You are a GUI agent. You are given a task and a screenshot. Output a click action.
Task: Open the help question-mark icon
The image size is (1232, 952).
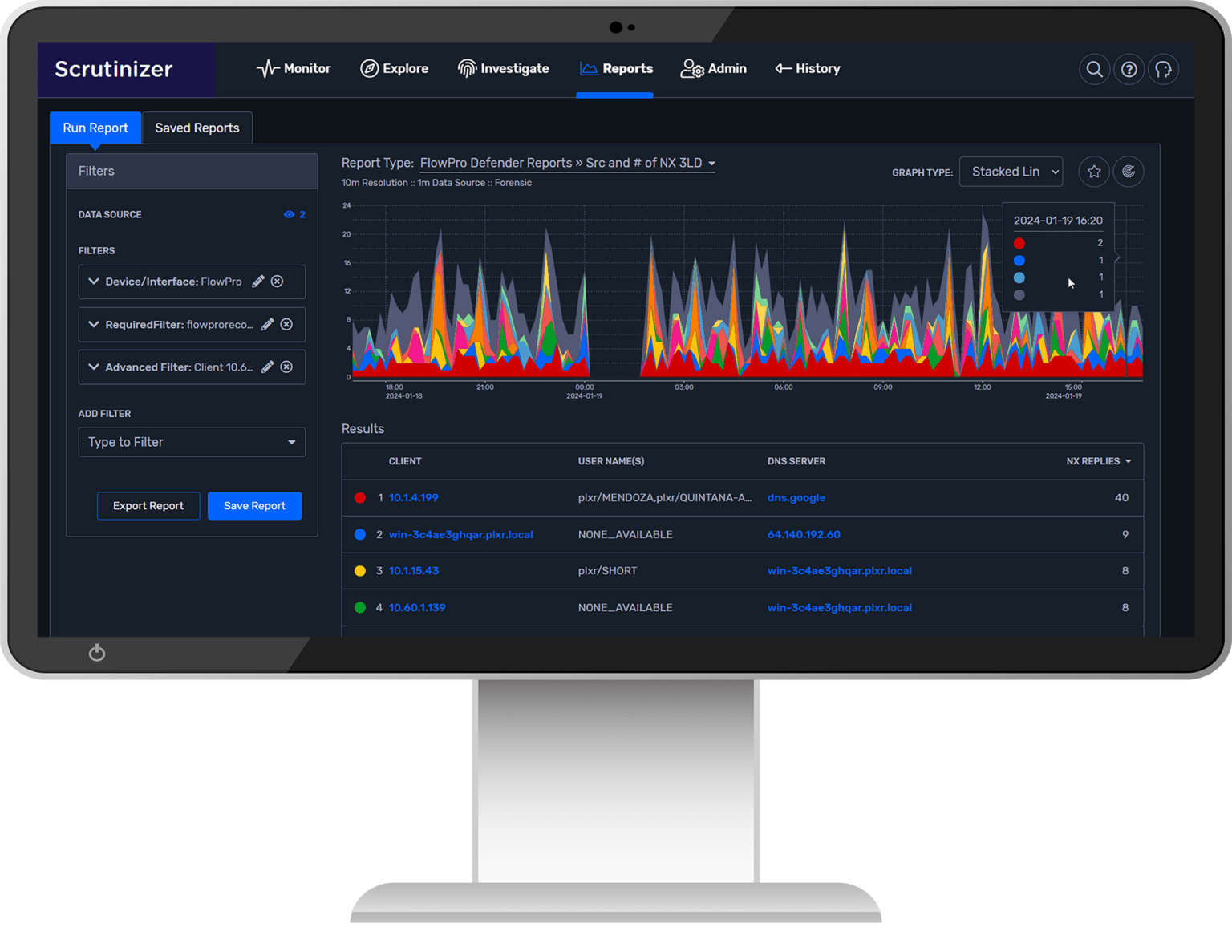(1129, 69)
